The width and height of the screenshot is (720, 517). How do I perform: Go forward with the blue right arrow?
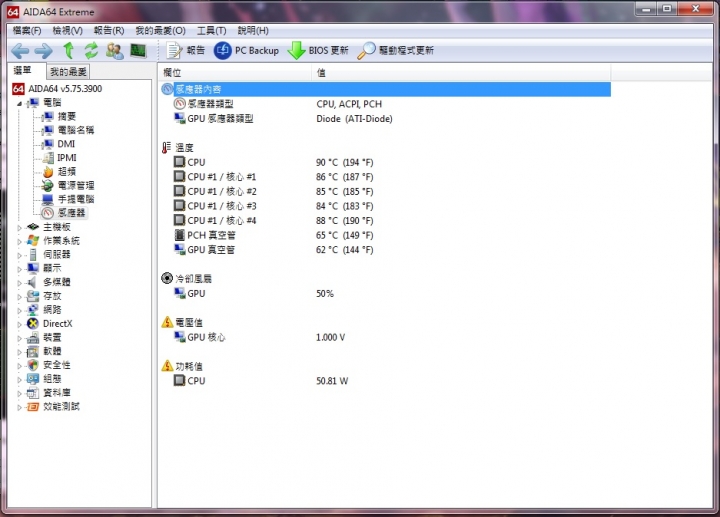coord(44,51)
